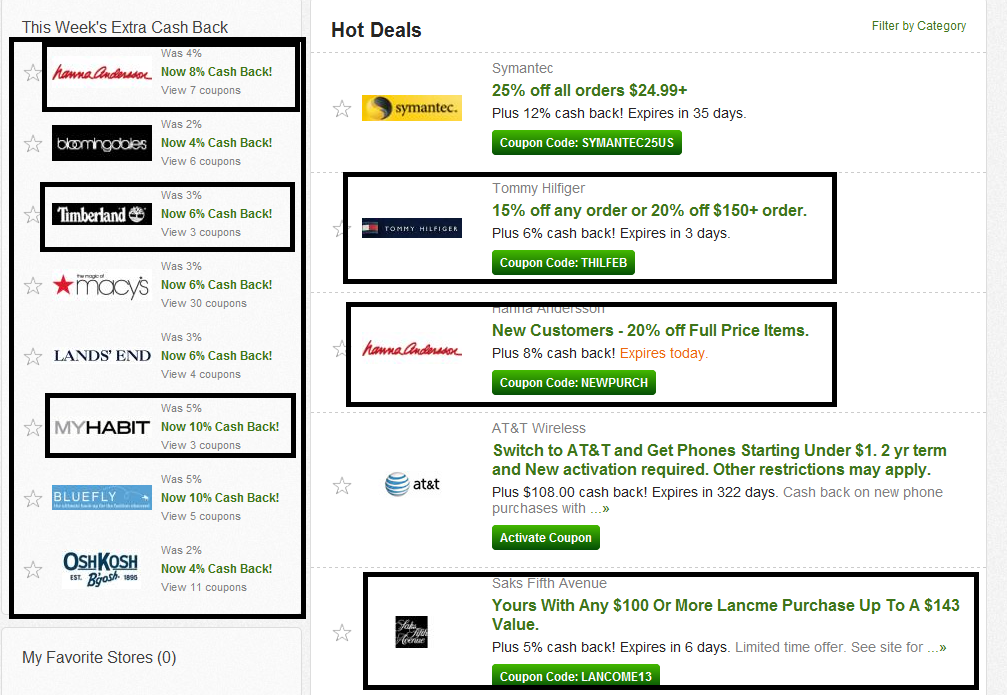Toggle the favorite star for Macy's
The height and width of the screenshot is (695, 1007).
[x=33, y=286]
